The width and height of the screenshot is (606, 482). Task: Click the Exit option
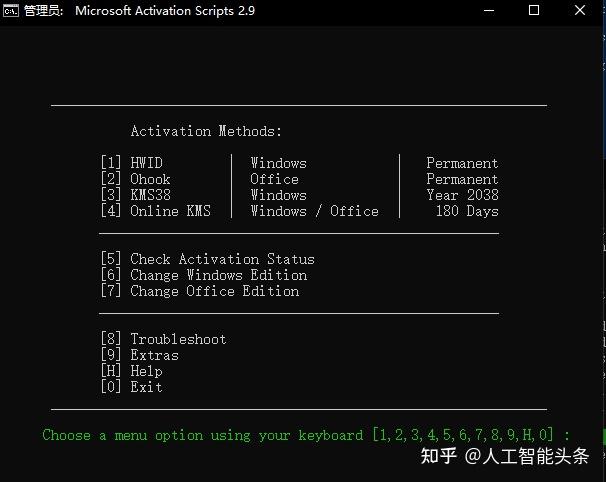point(146,387)
